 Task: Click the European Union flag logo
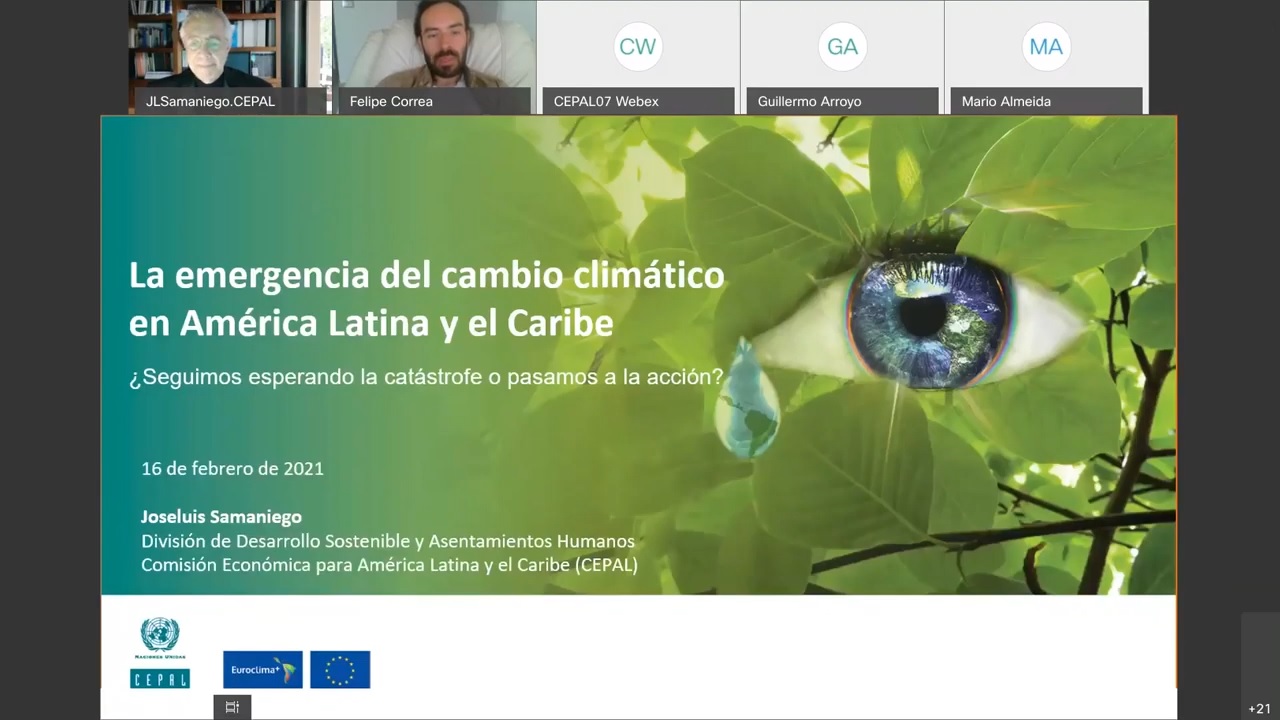click(340, 669)
